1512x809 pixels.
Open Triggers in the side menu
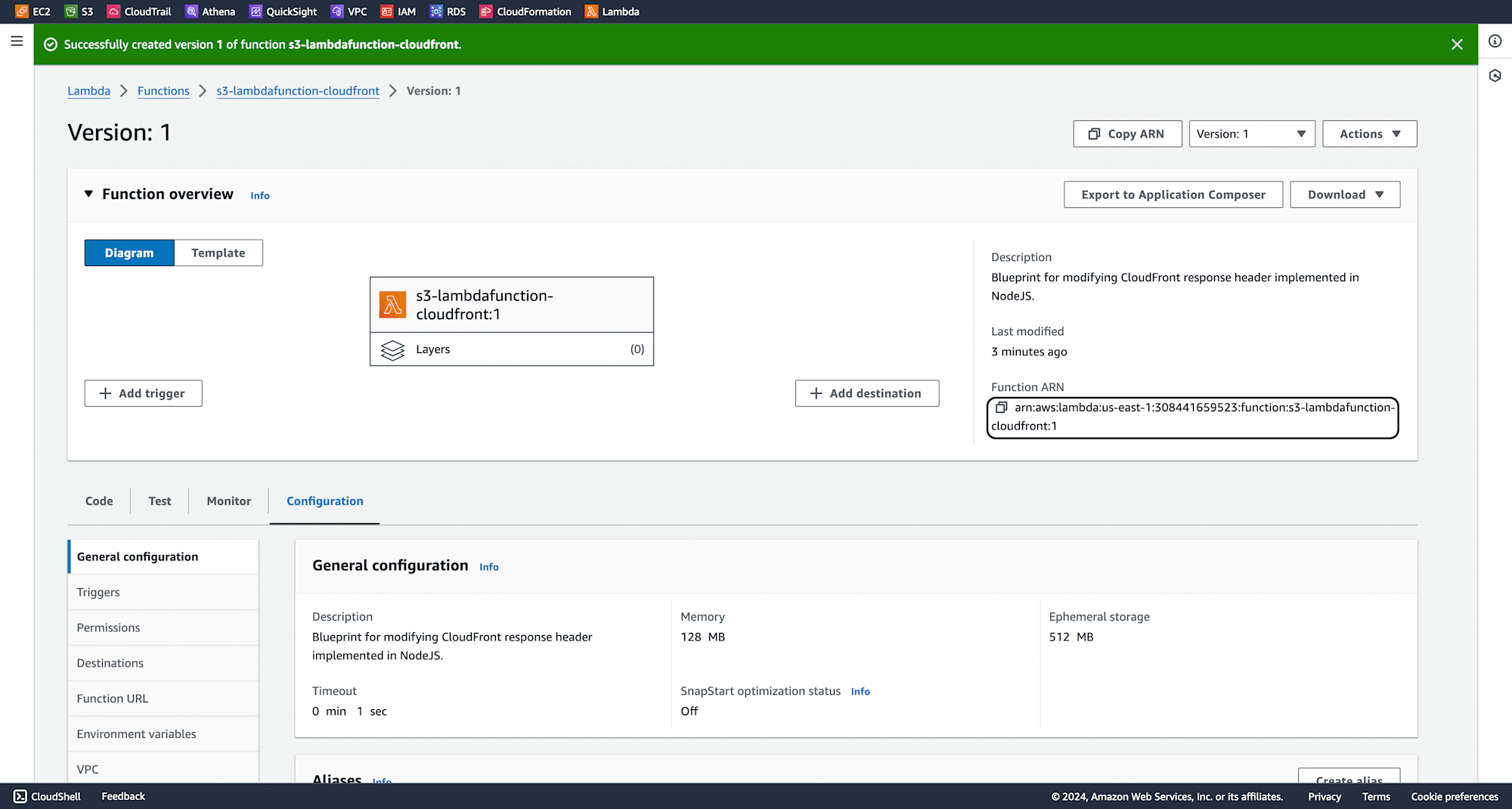point(163,592)
